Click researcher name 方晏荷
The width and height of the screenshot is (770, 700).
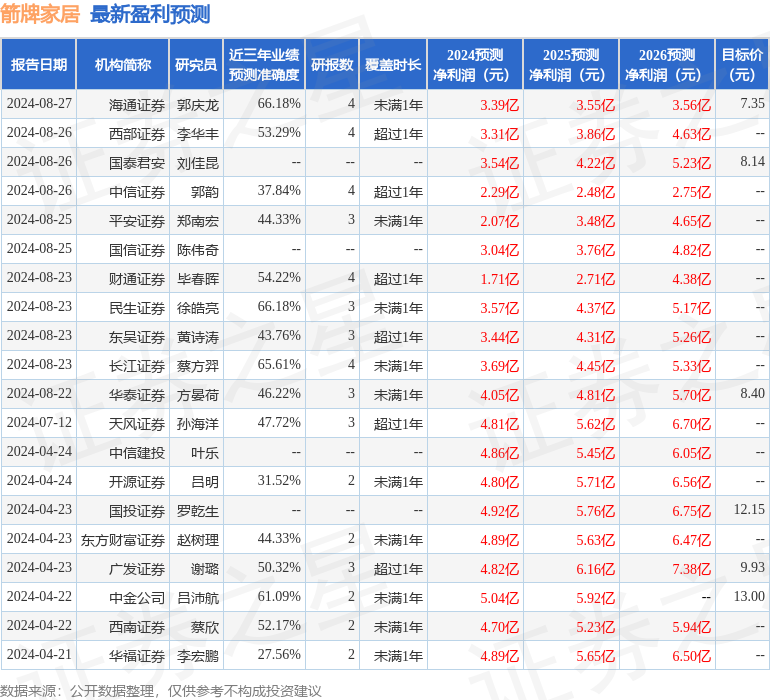[x=198, y=395]
